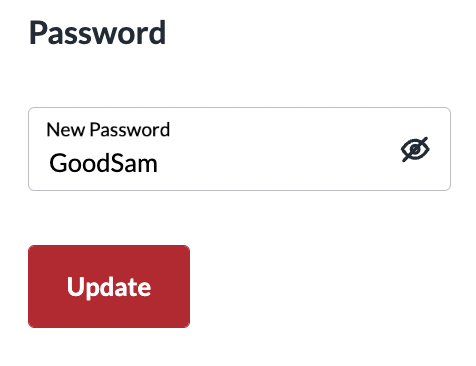This screenshot has height=366, width=476.
Task: Hide the typed password using the eye toggle
Action: [415, 149]
